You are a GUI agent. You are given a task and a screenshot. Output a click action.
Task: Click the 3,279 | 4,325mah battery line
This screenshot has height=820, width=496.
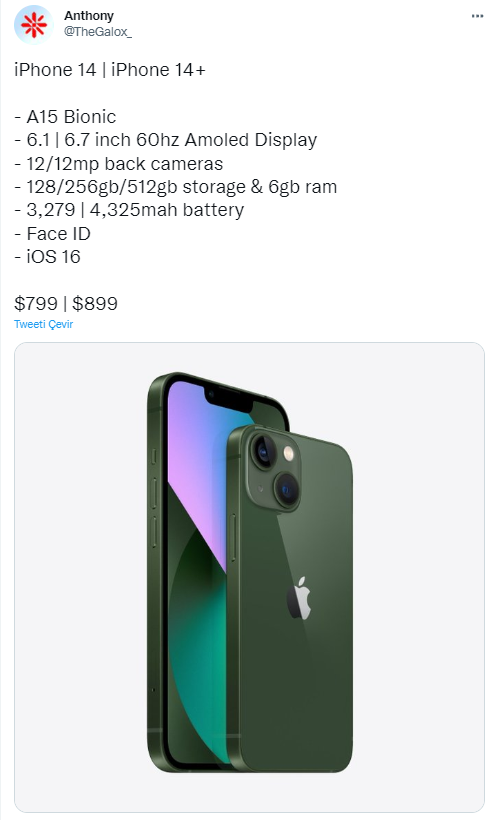(x=129, y=210)
